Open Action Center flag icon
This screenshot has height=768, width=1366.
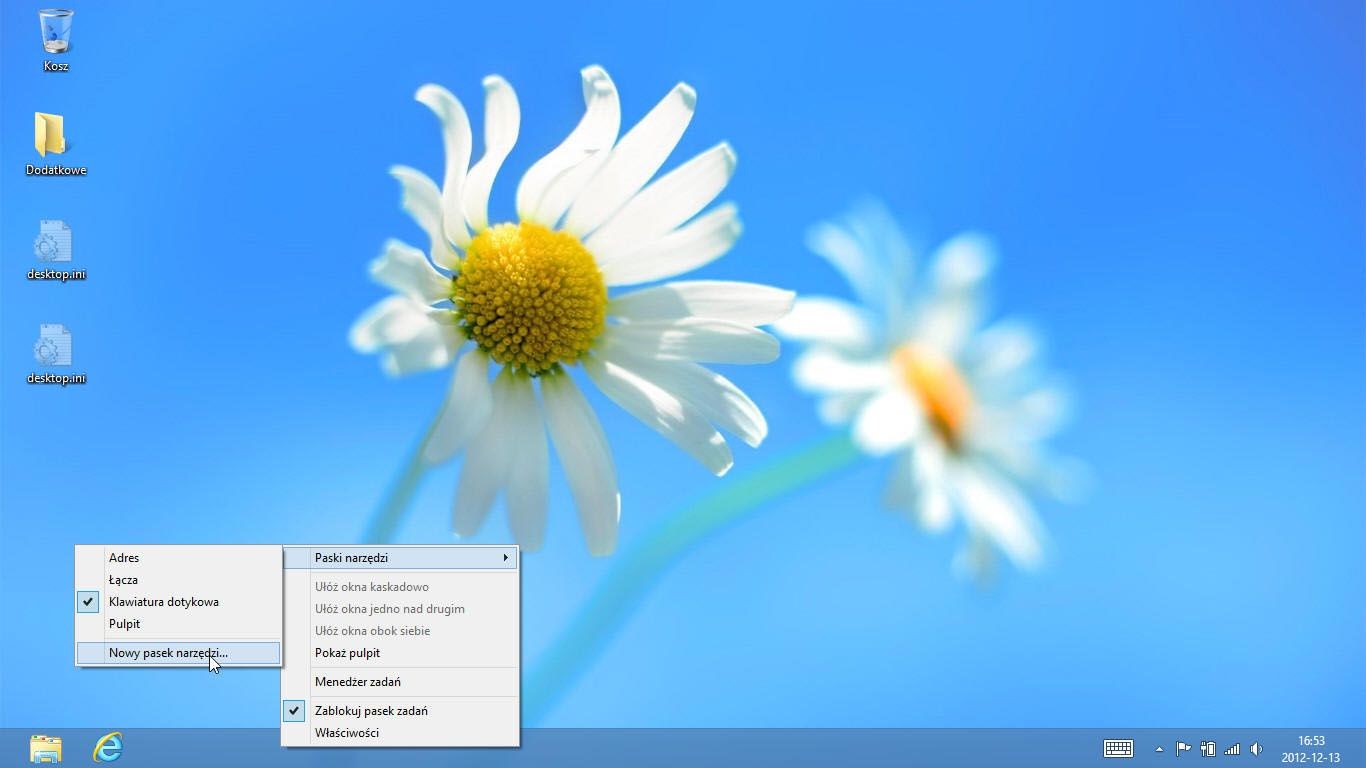1183,748
